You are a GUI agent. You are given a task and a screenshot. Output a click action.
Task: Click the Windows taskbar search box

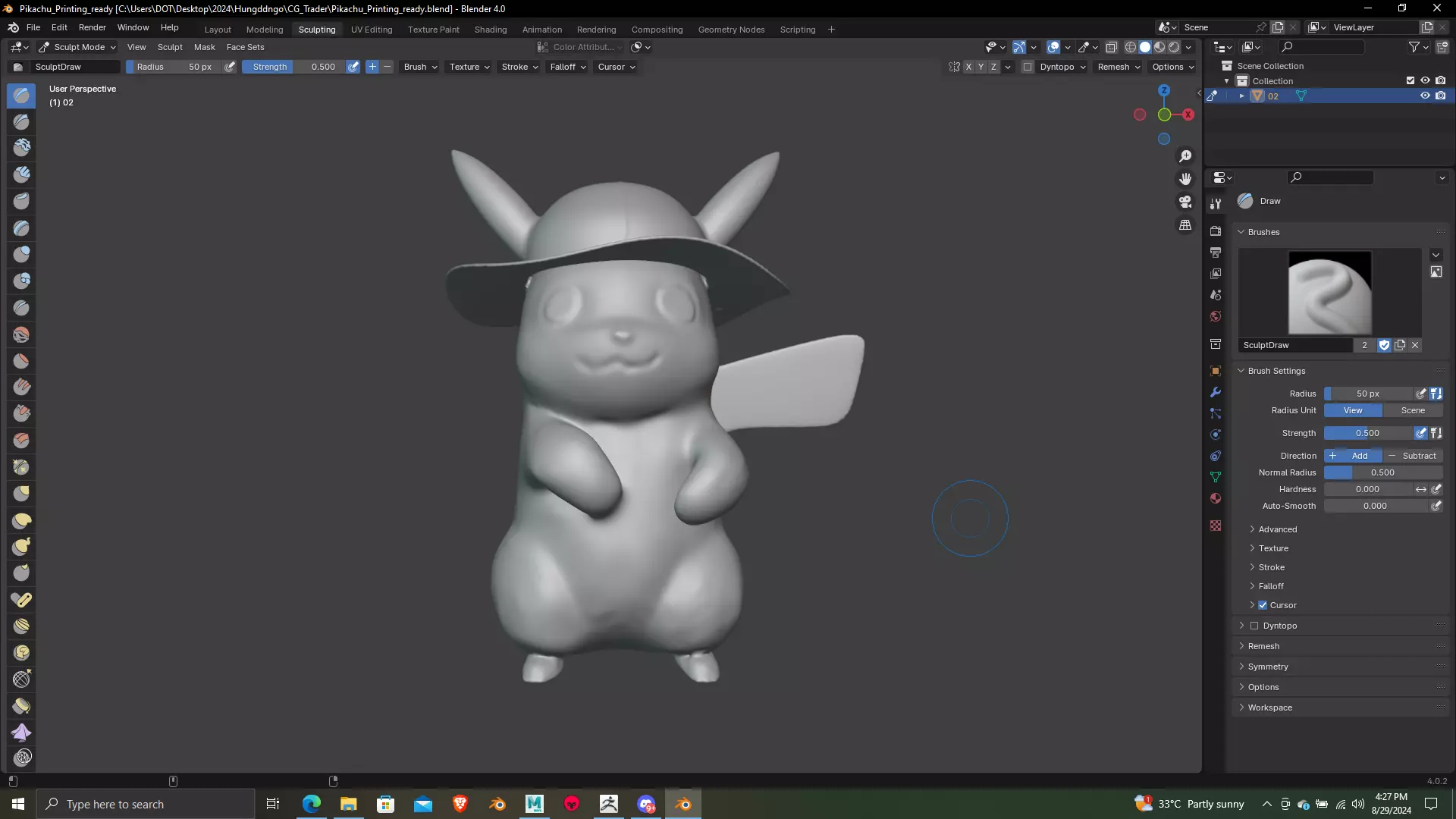pos(146,804)
